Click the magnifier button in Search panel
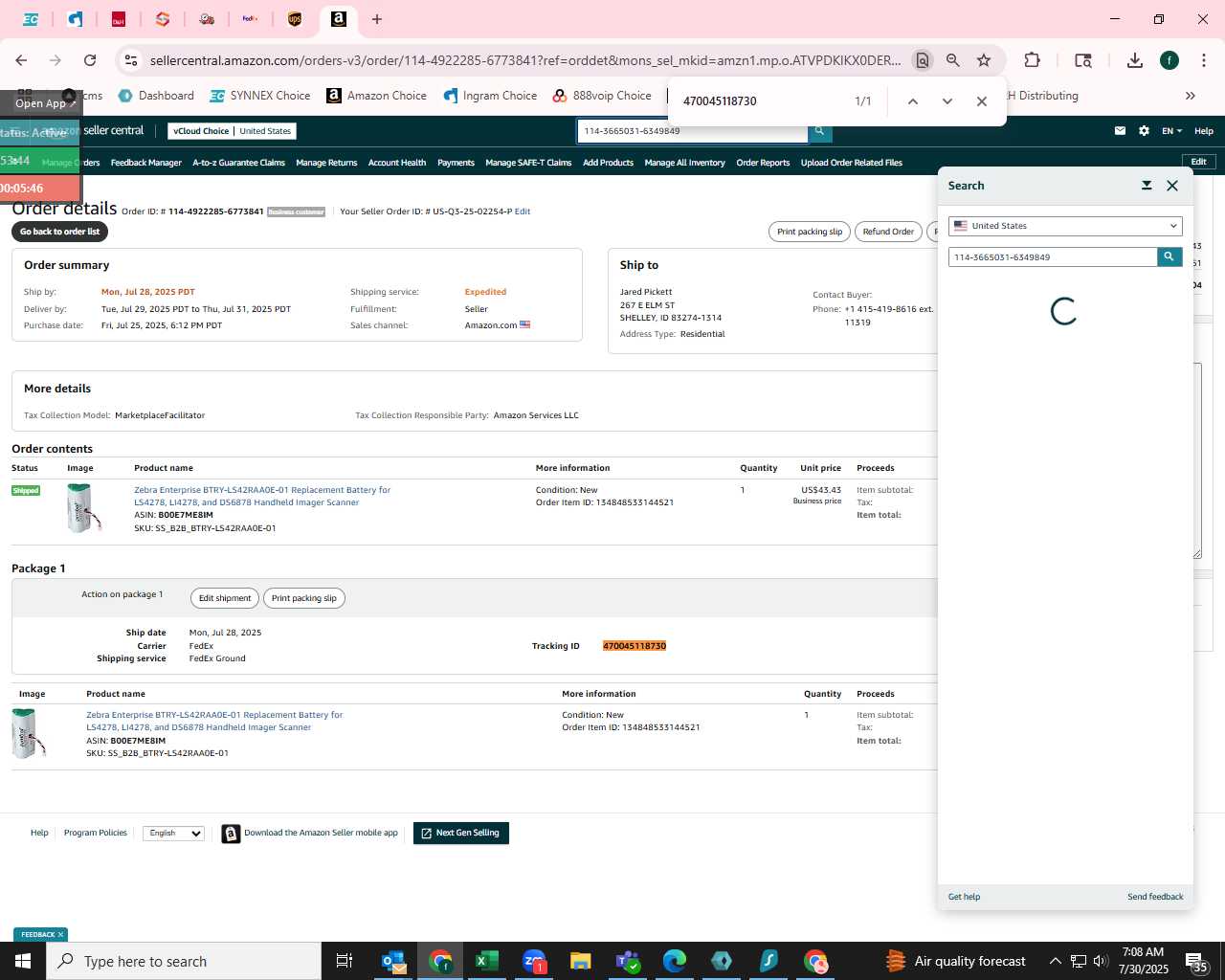 click(1169, 256)
